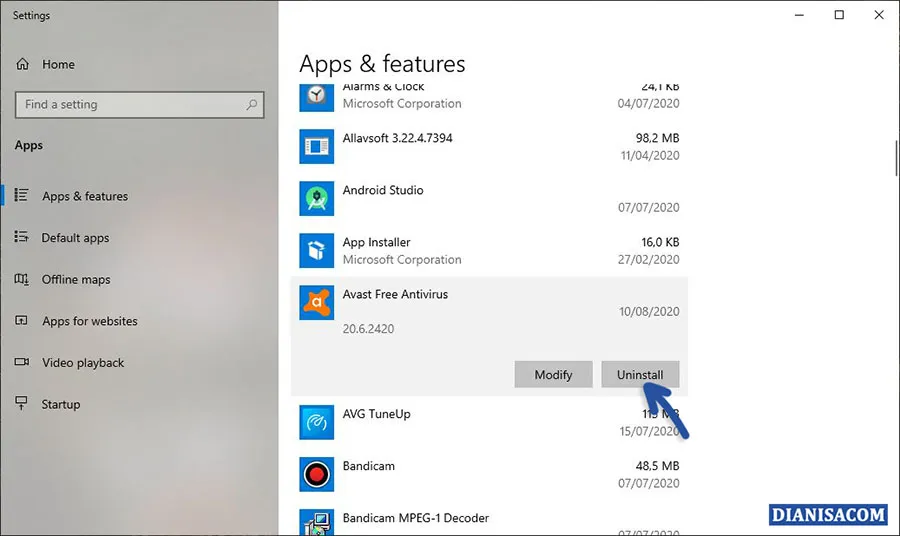Click the 27/02/2020 App Installer date
Image resolution: width=900 pixels, height=536 pixels.
click(649, 259)
